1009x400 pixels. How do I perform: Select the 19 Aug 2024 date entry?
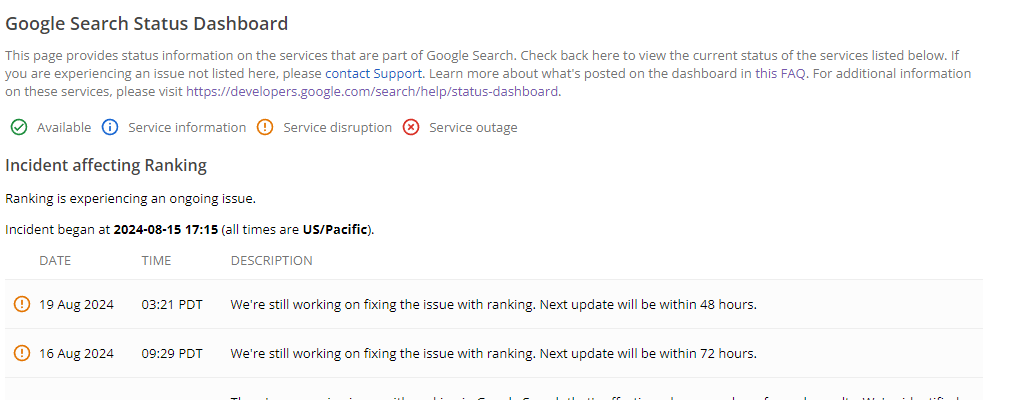pos(76,304)
